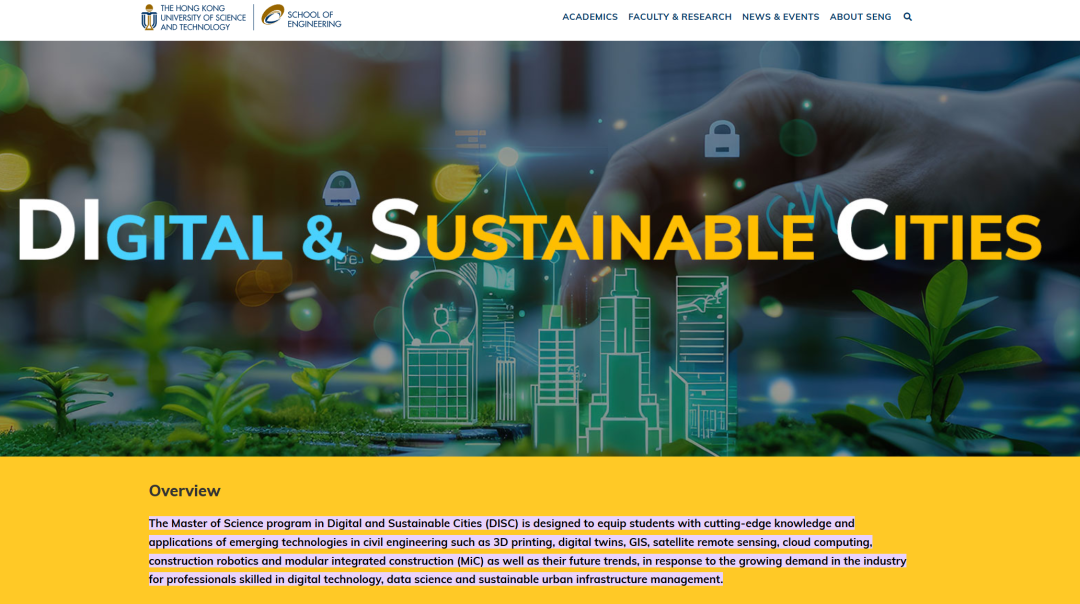Click the padlock icon in the banner

(x=721, y=140)
